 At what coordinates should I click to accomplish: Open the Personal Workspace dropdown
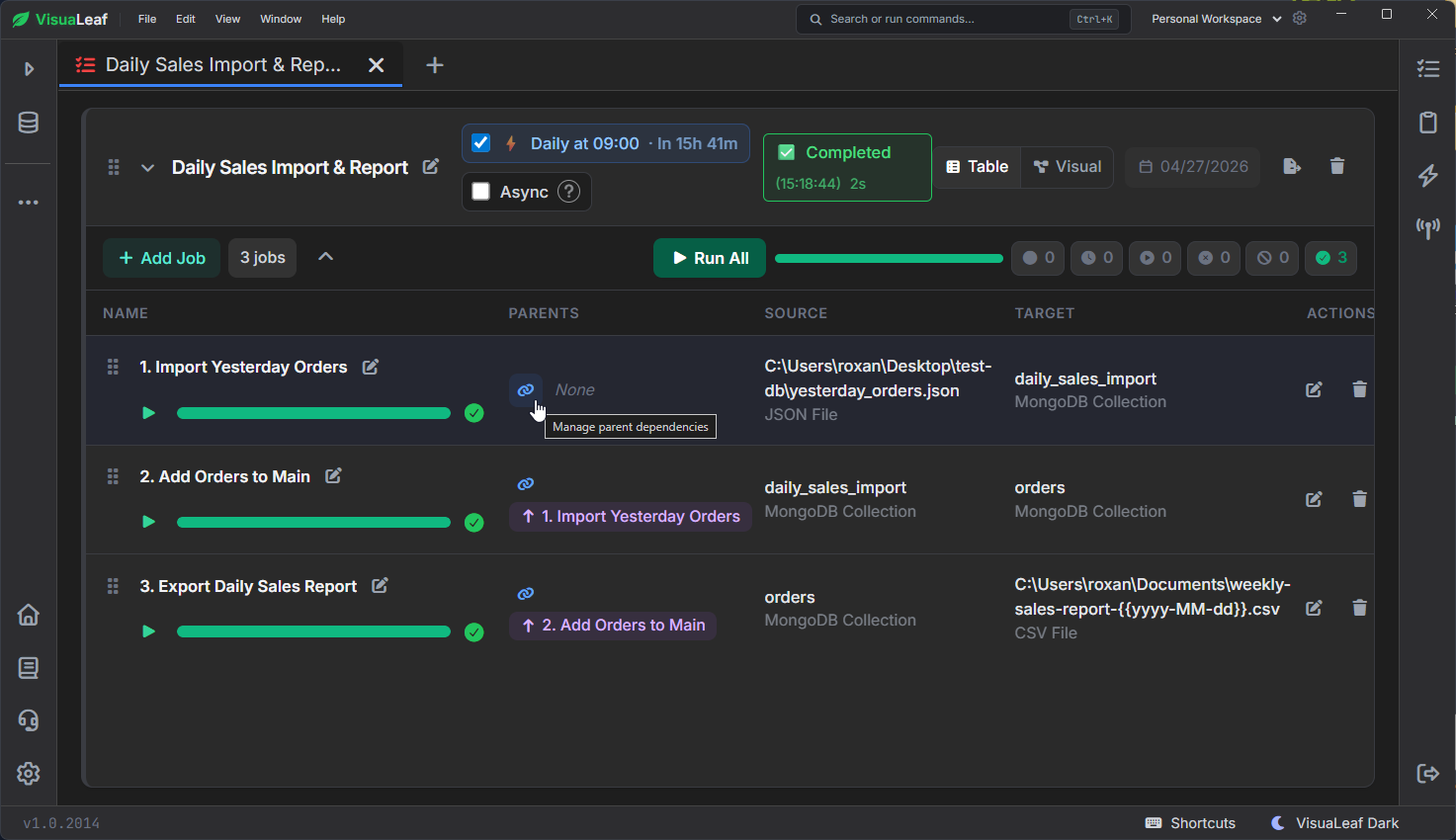[1217, 19]
